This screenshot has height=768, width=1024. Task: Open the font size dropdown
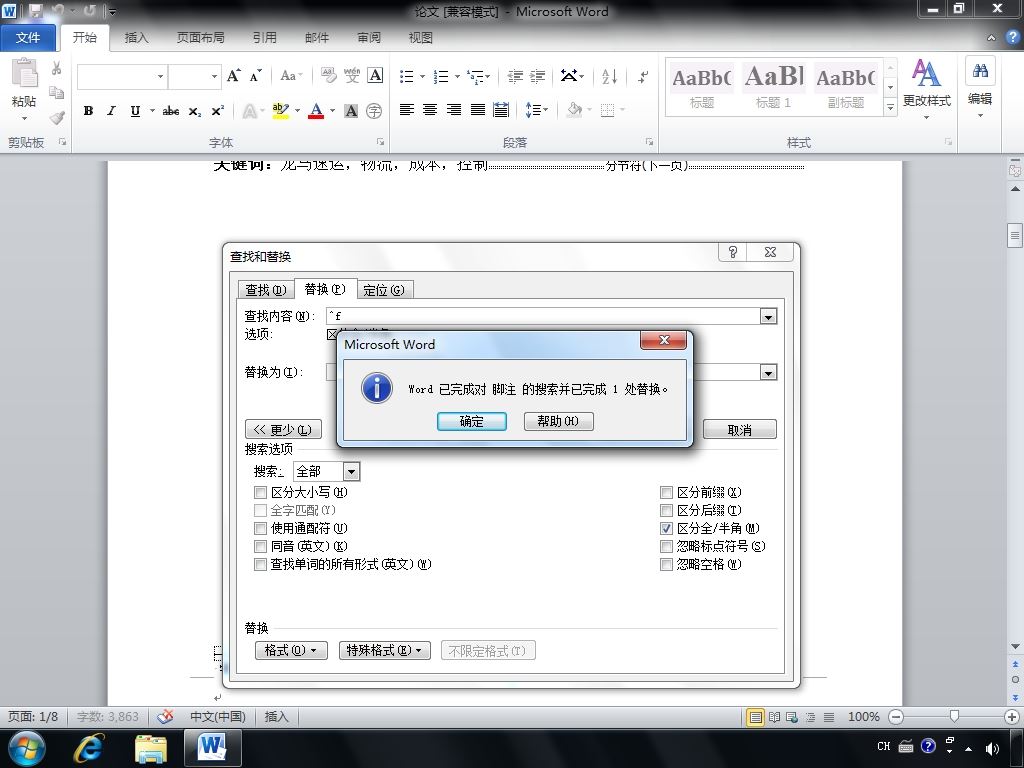click(x=214, y=76)
